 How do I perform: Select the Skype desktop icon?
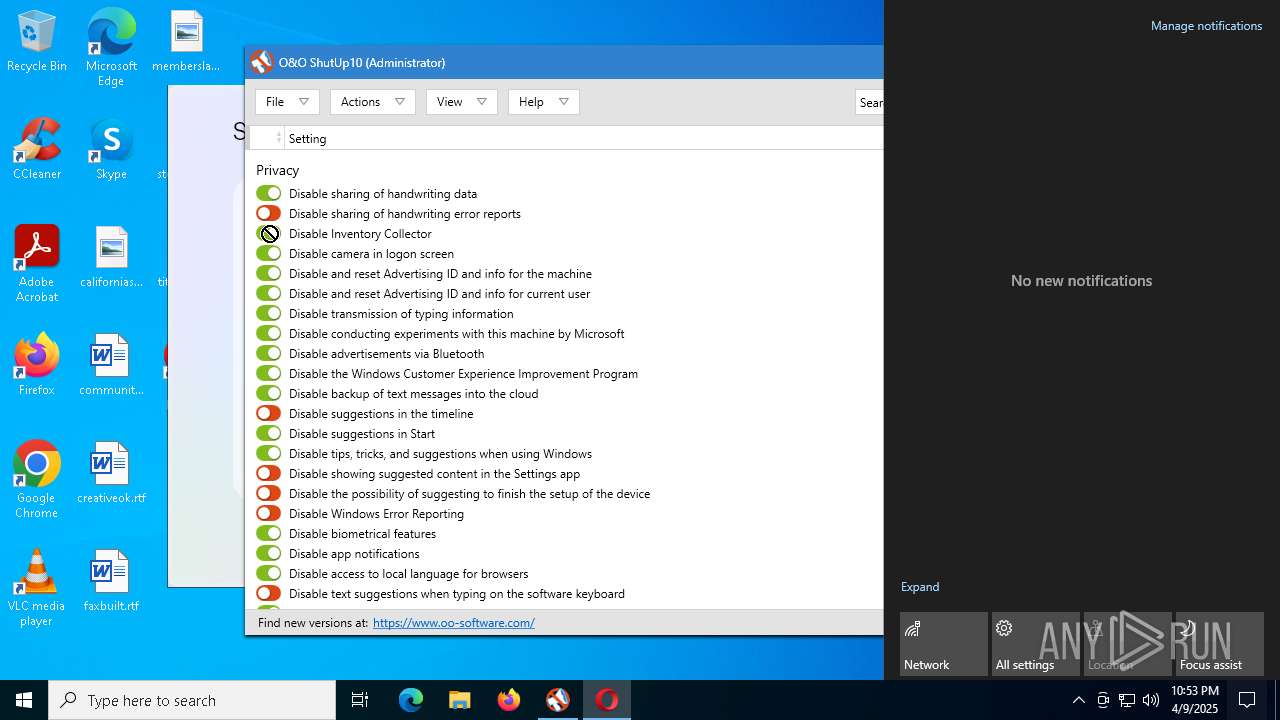[111, 149]
